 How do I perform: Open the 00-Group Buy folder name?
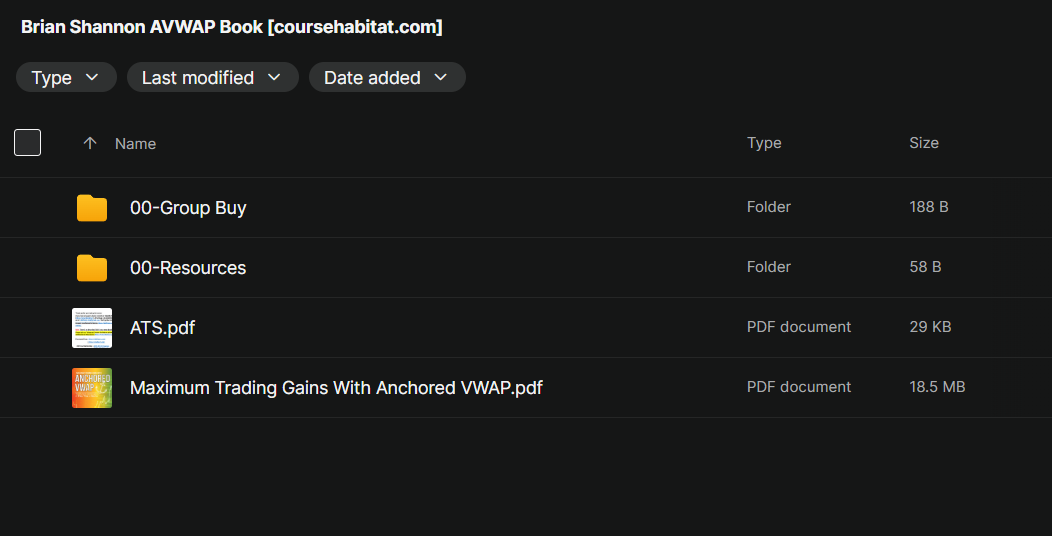click(188, 208)
